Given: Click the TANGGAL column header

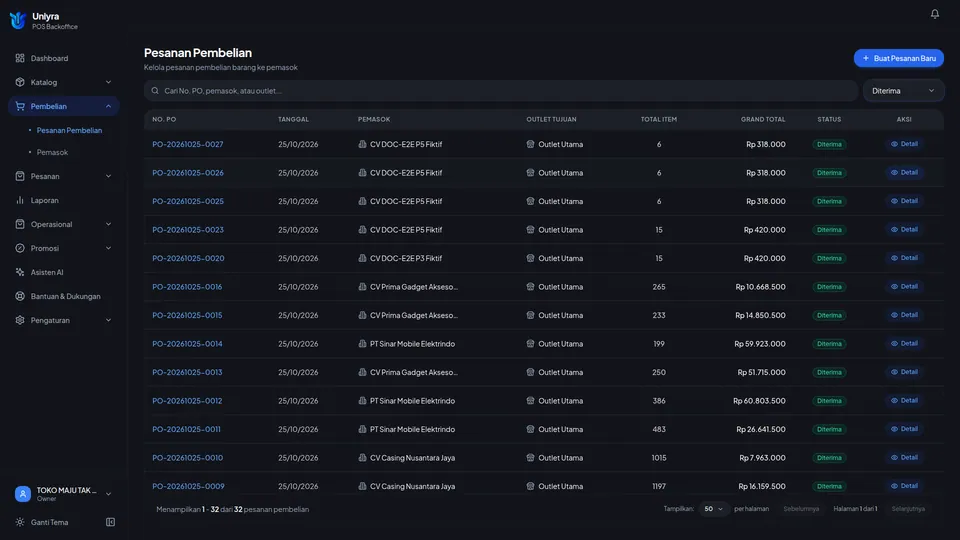Looking at the screenshot, I should (293, 119).
